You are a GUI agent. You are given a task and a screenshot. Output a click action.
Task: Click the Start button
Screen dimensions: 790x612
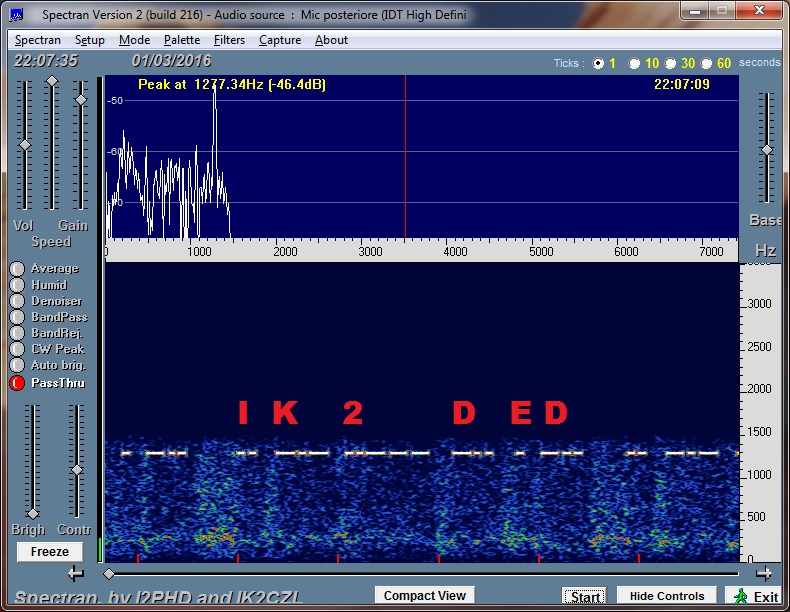(584, 596)
